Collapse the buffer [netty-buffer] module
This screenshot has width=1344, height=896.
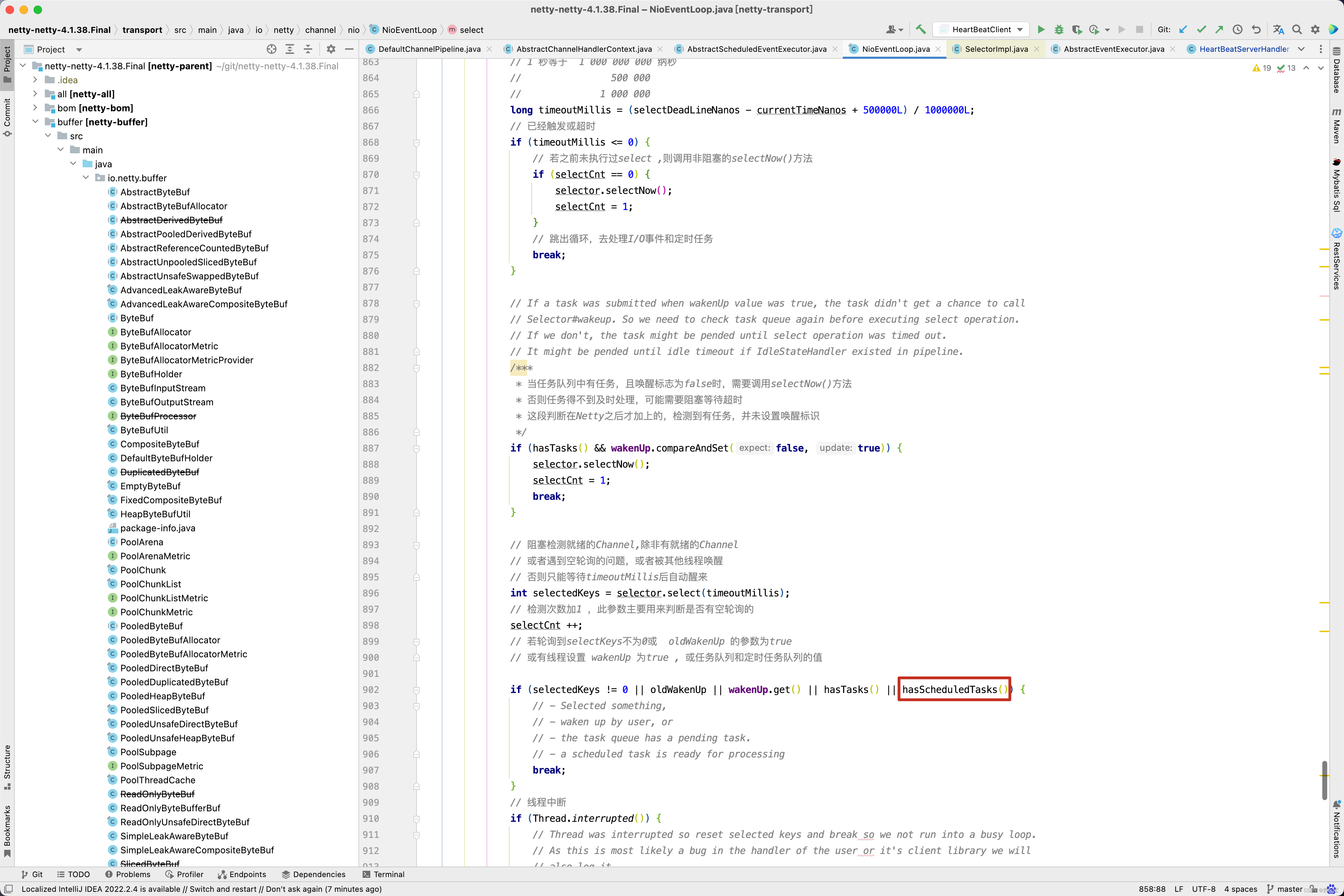[35, 122]
